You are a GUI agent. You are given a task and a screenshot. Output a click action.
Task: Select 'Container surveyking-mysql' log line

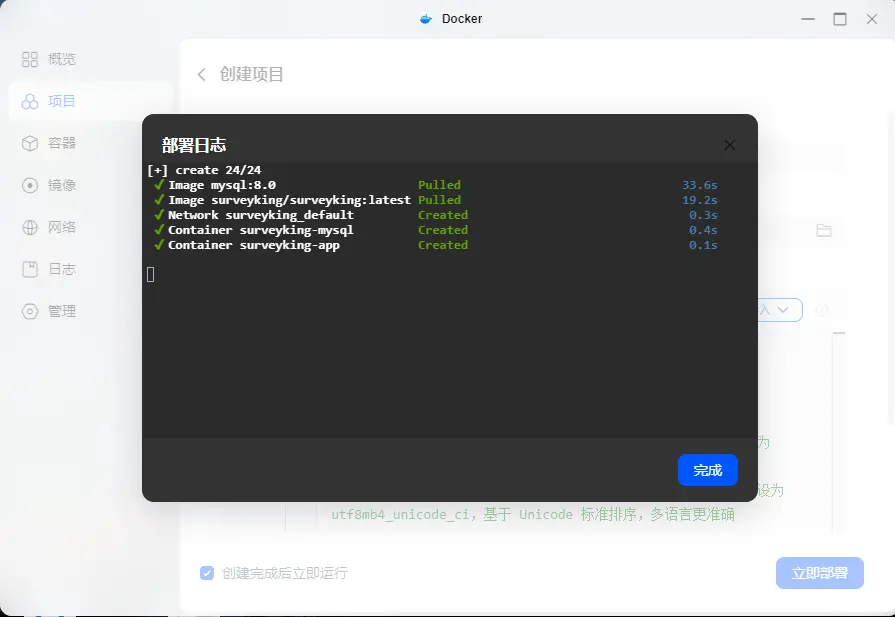(x=260, y=229)
